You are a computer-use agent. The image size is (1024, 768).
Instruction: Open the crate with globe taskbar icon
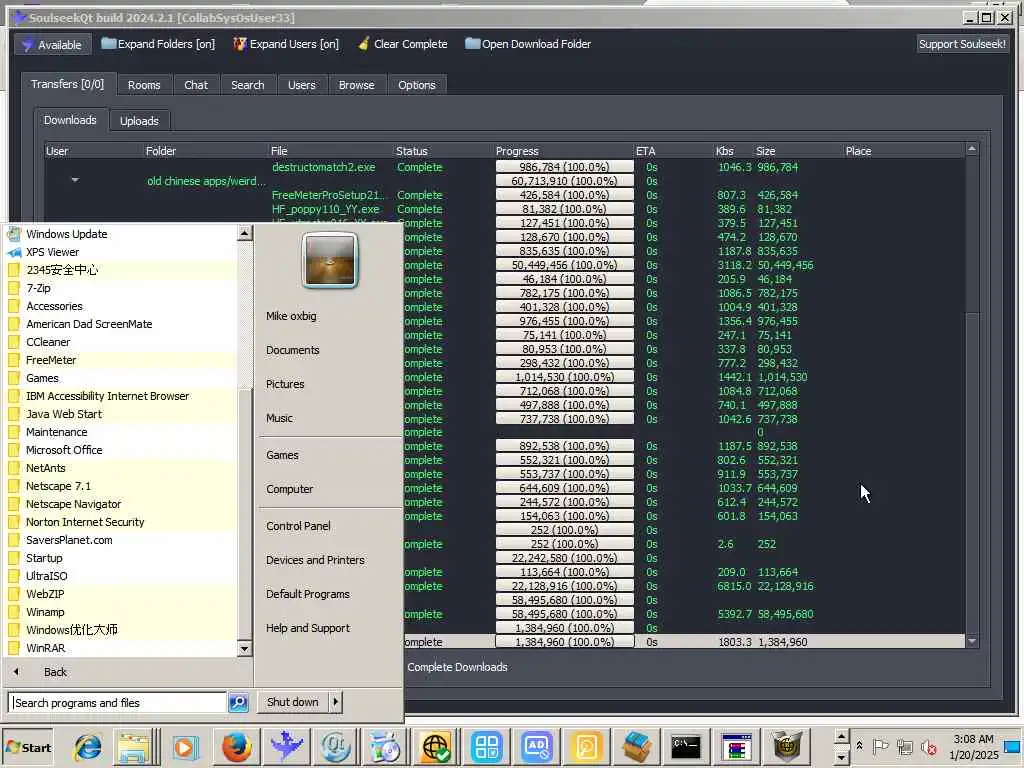[786, 746]
